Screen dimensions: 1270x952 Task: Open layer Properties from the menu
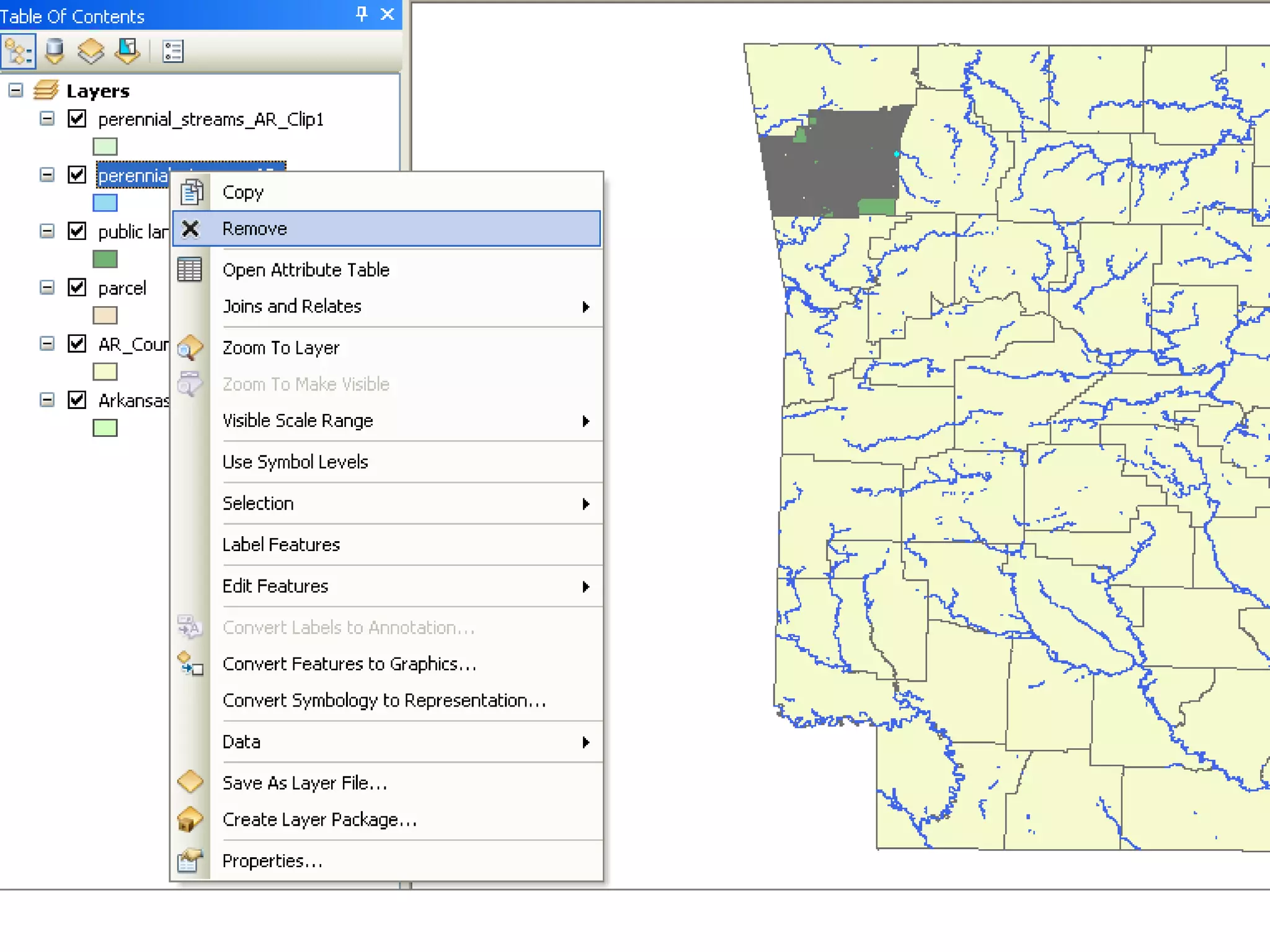[x=272, y=861]
